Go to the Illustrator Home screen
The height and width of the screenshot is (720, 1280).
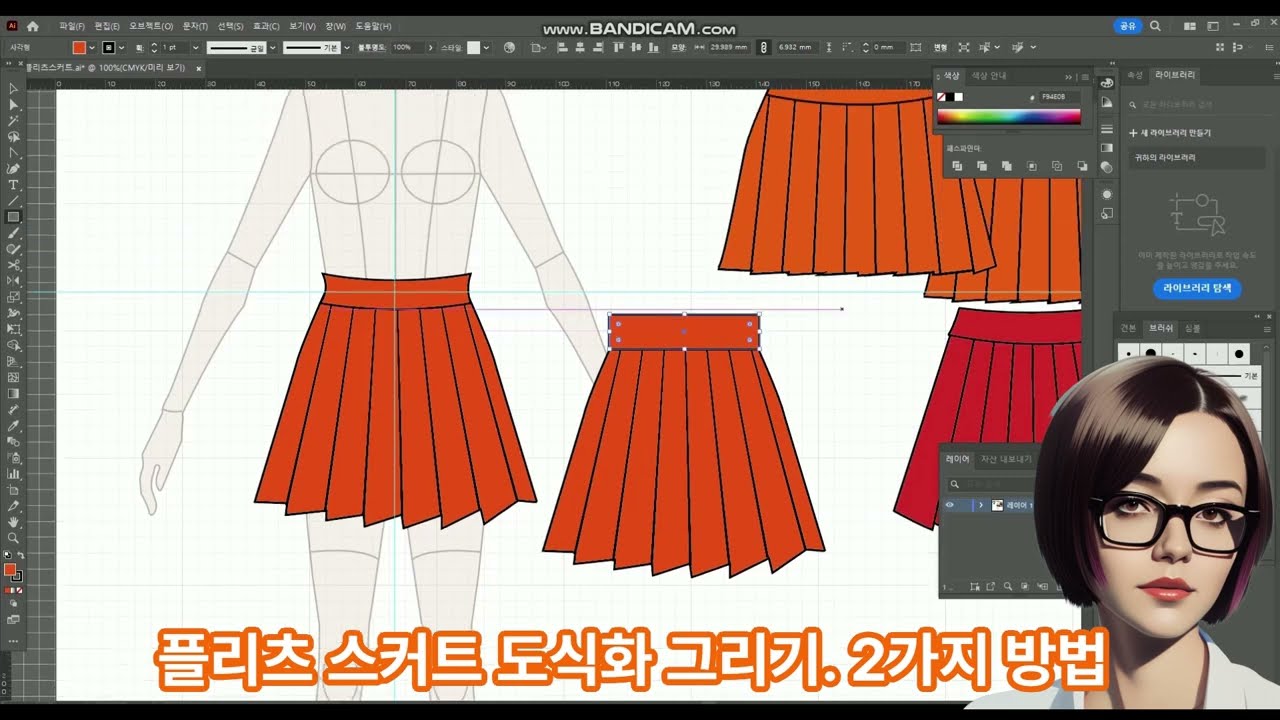(x=33, y=26)
